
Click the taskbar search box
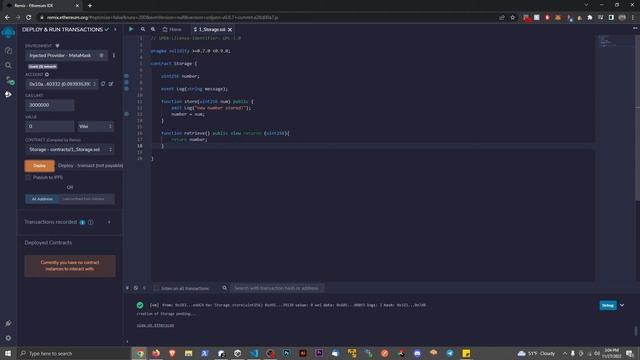[x=73, y=353]
